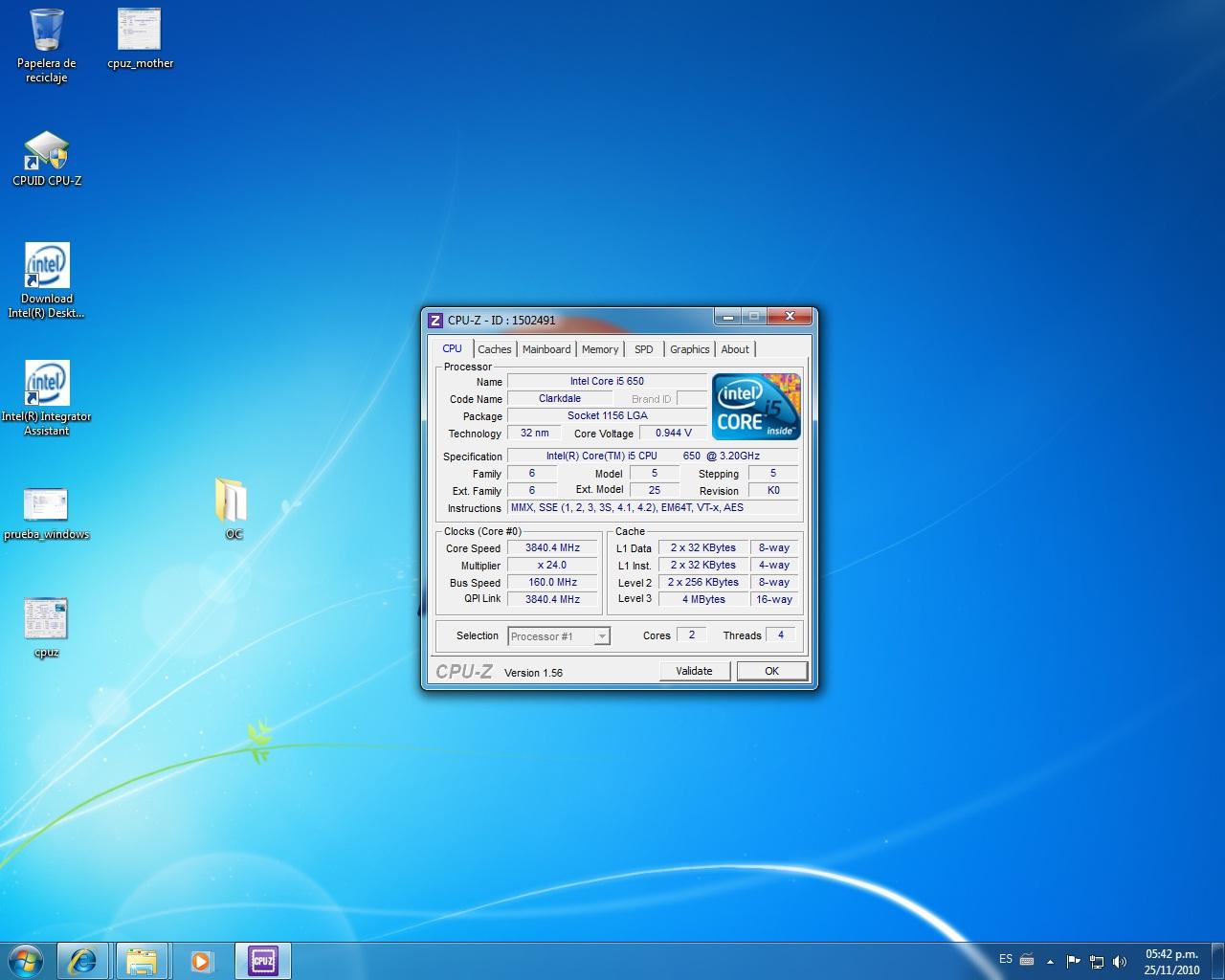
Task: Click the Ext. Model value 25
Action: click(x=655, y=490)
